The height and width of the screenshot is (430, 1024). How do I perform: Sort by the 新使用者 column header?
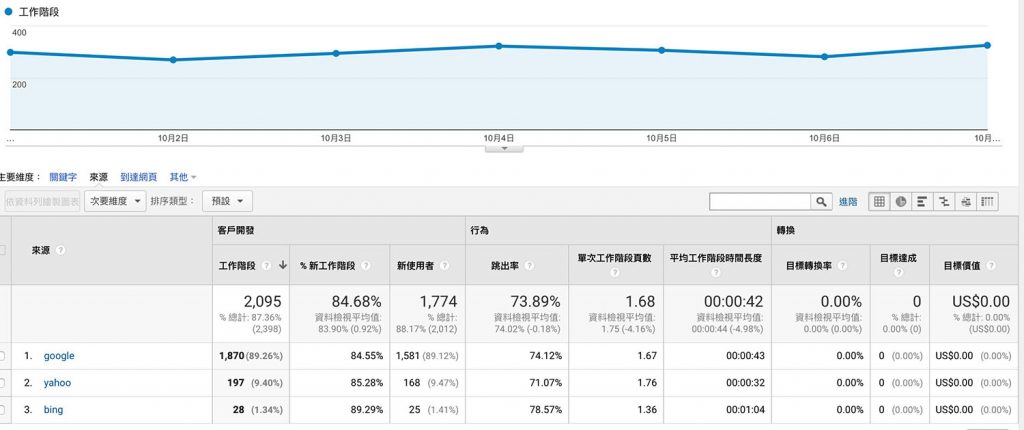[415, 265]
